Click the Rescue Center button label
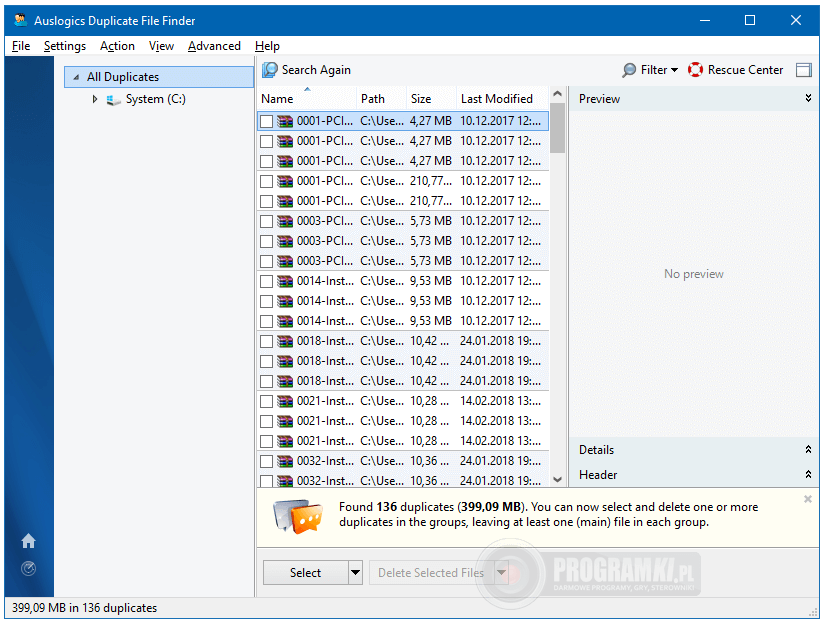 pyautogui.click(x=745, y=70)
